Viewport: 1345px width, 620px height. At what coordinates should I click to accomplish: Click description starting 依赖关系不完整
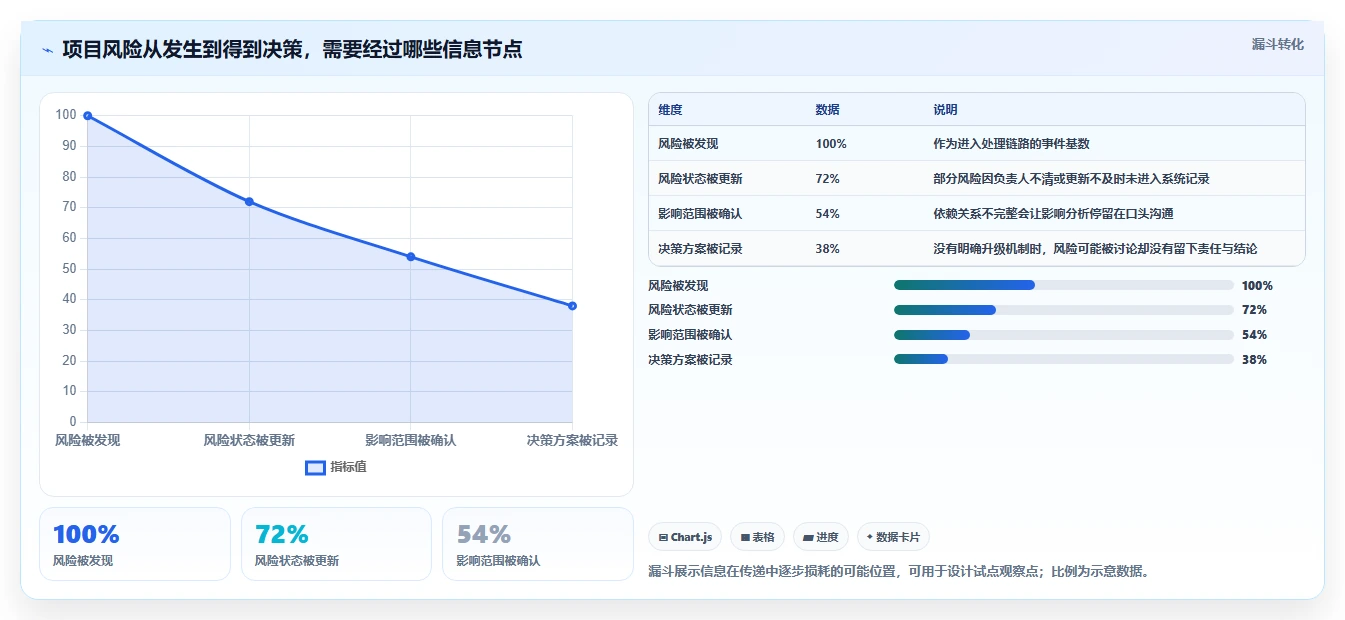coord(1053,214)
